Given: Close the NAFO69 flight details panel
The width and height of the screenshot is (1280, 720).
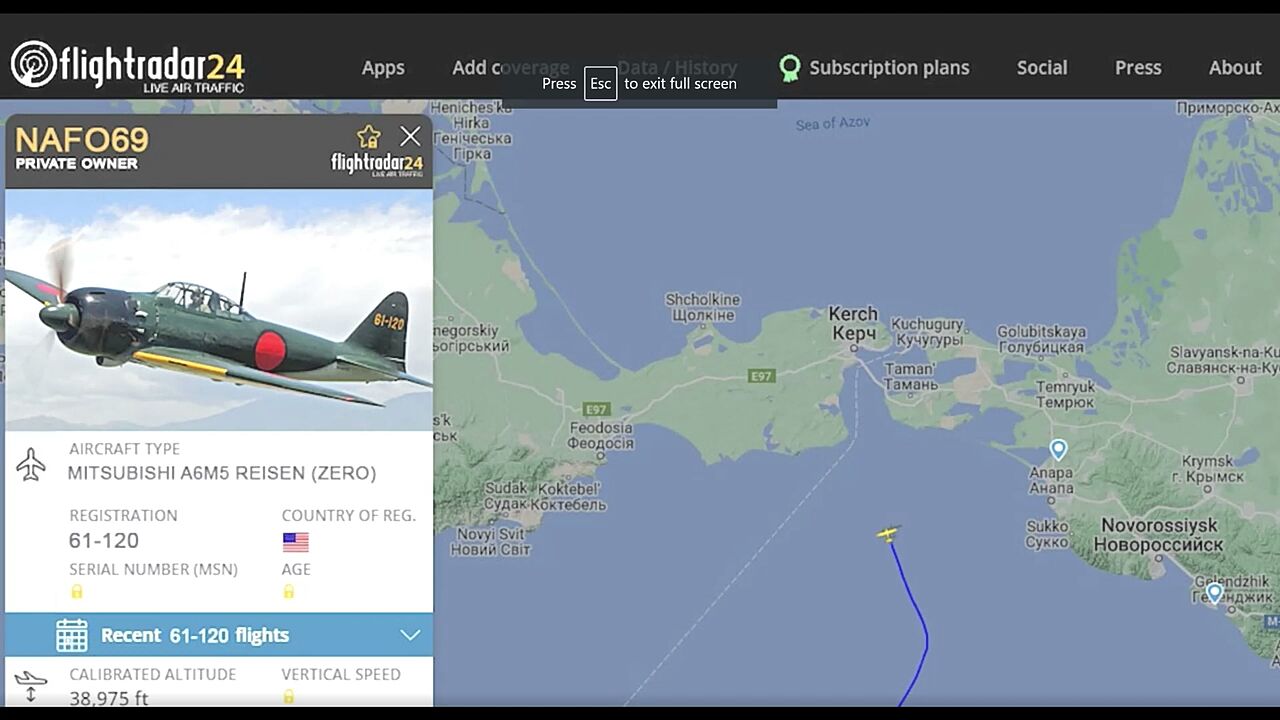Looking at the screenshot, I should [410, 137].
